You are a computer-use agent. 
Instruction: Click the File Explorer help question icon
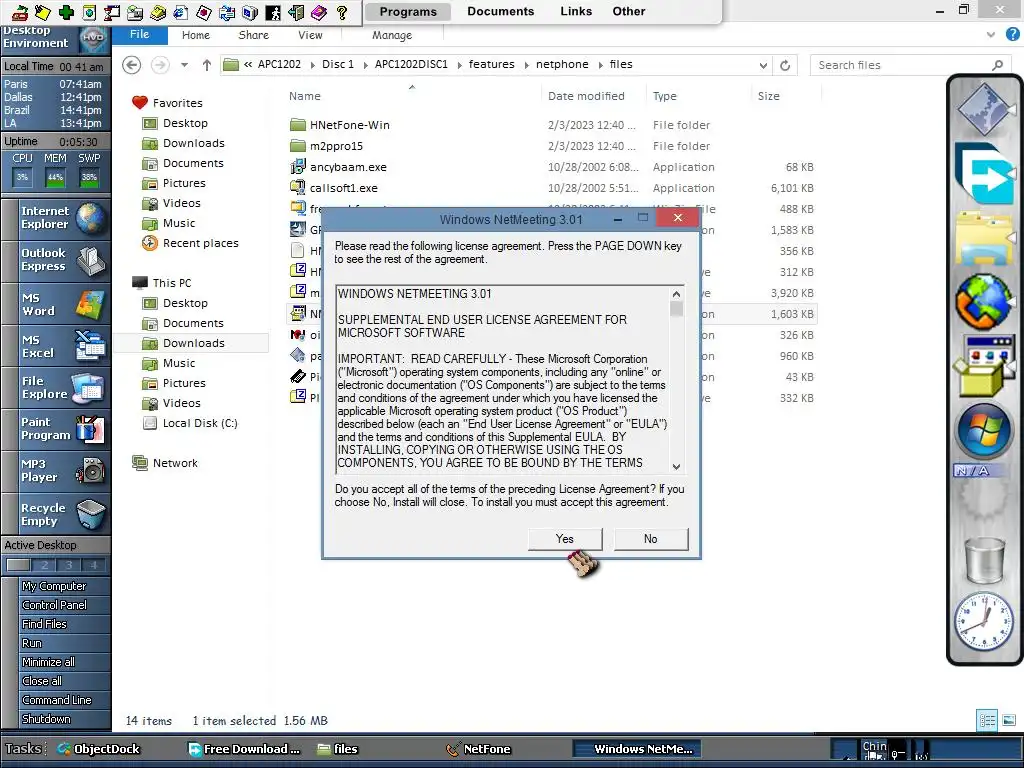click(x=1012, y=35)
